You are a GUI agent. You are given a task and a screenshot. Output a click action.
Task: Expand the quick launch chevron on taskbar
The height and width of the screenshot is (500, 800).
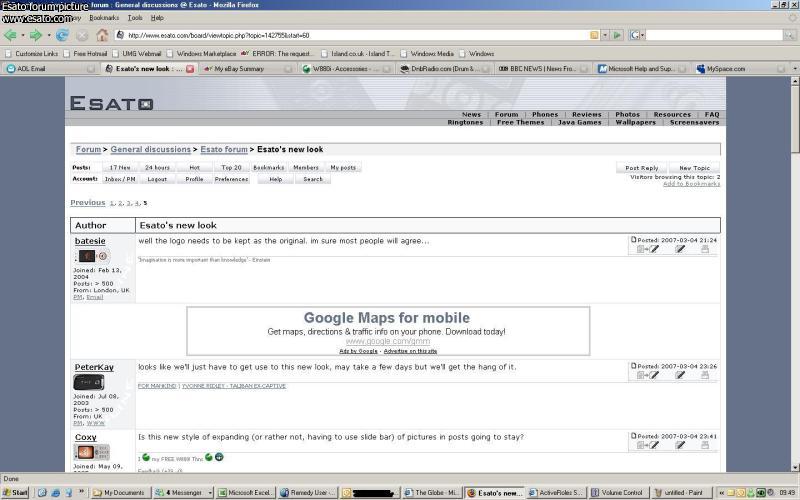point(81,492)
